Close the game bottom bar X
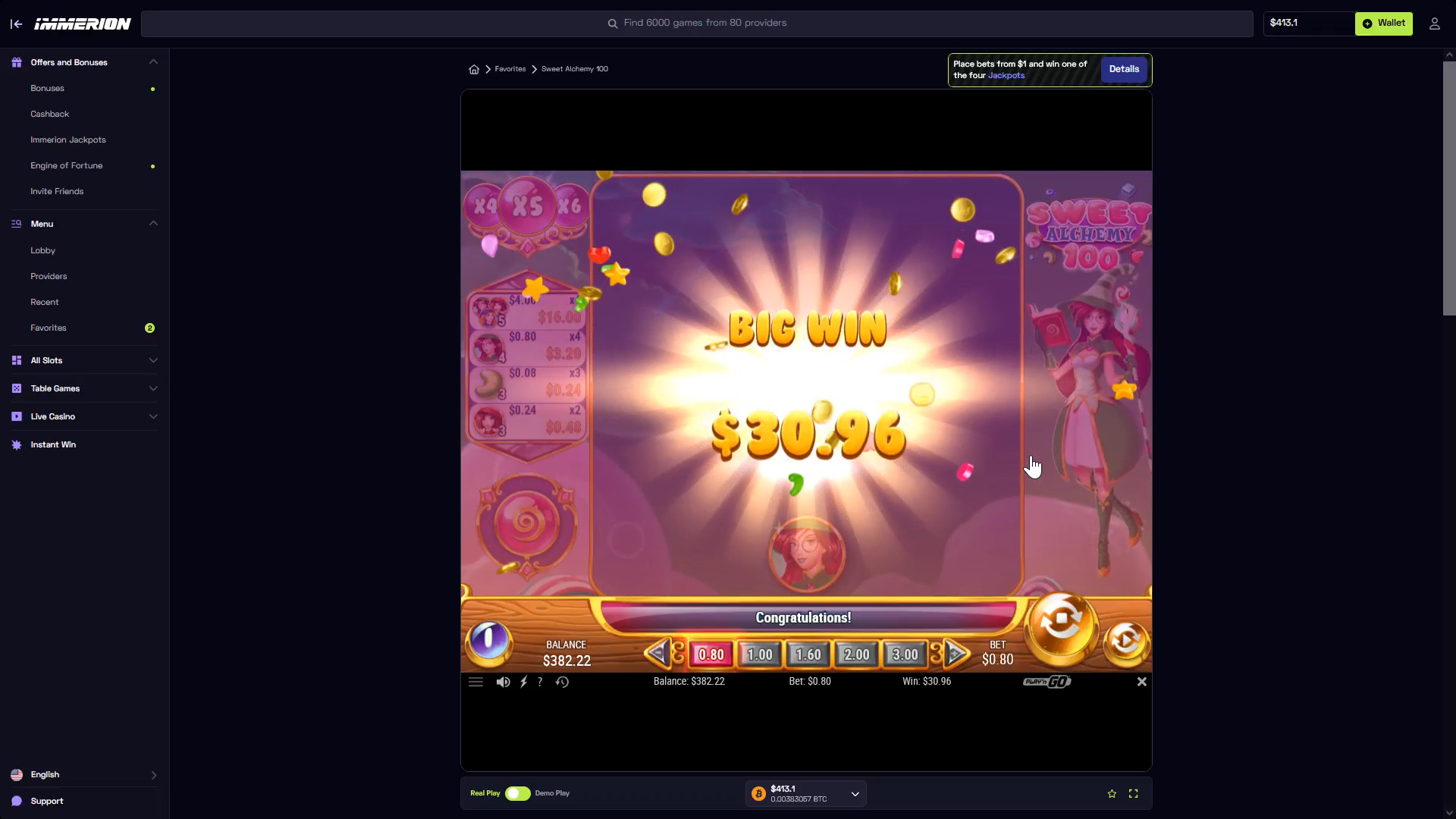 click(x=1141, y=682)
